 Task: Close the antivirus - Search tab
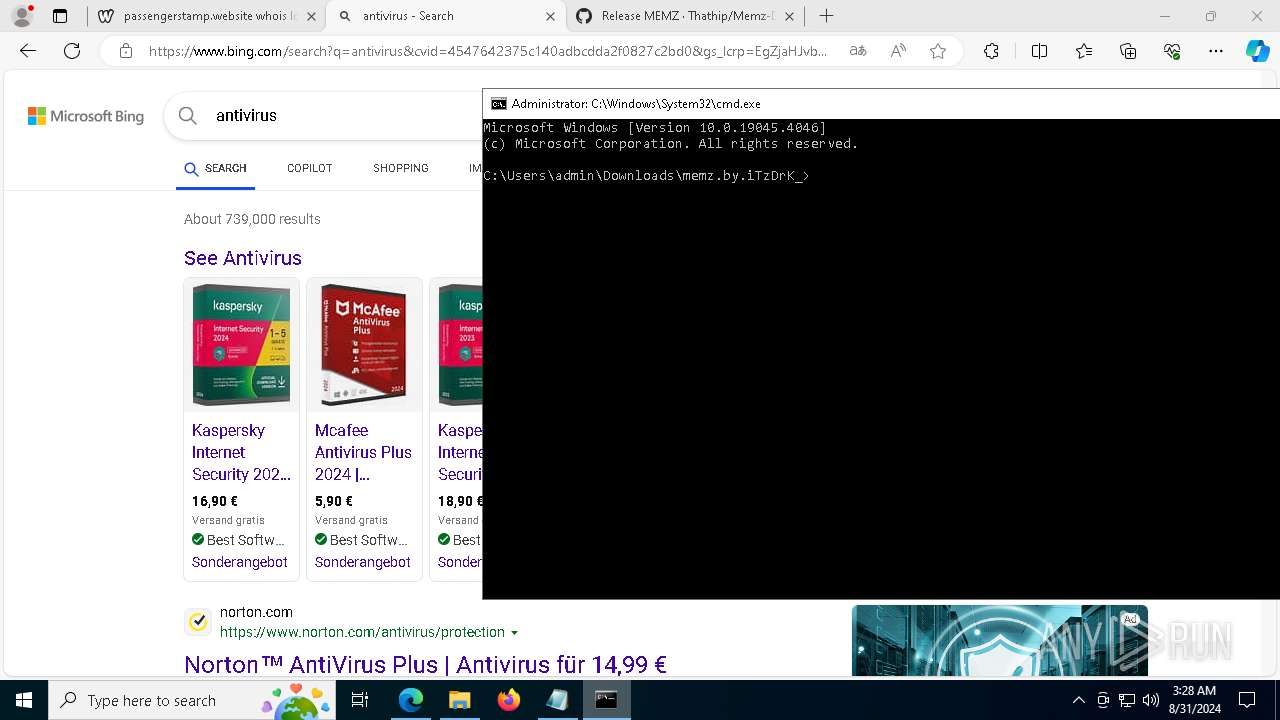click(x=551, y=16)
